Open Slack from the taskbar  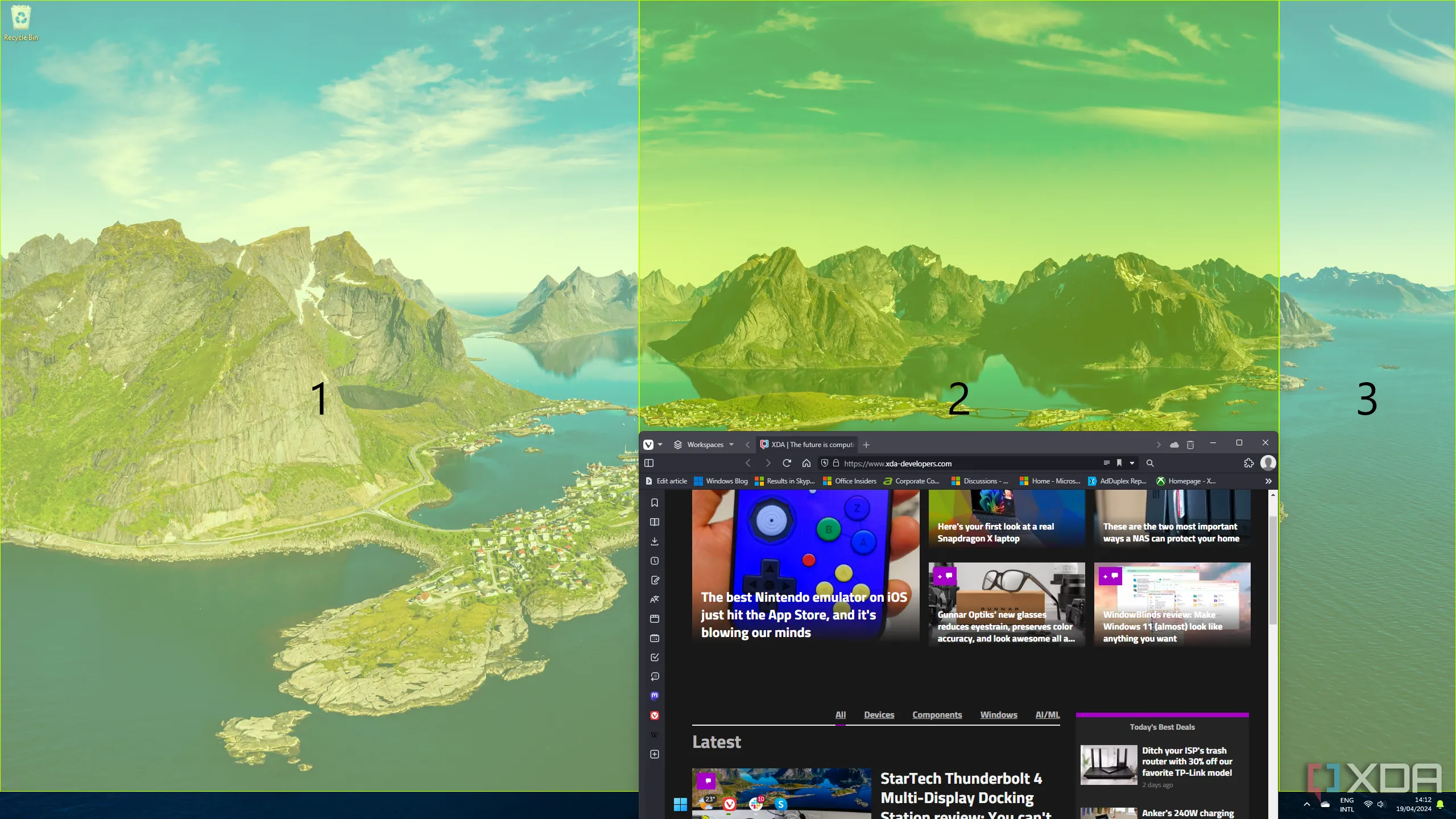click(x=755, y=804)
